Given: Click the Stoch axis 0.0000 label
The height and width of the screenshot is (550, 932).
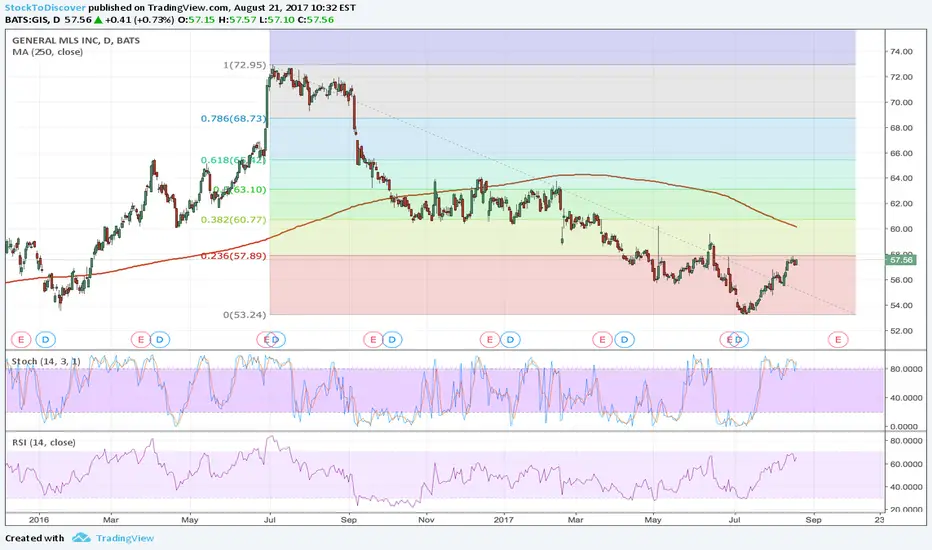Looking at the screenshot, I should [x=905, y=426].
